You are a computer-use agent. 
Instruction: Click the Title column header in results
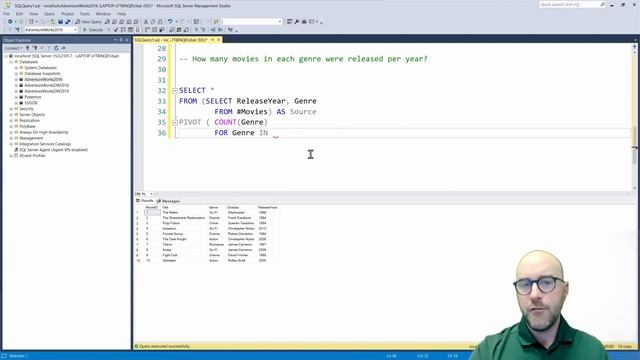[184, 207]
